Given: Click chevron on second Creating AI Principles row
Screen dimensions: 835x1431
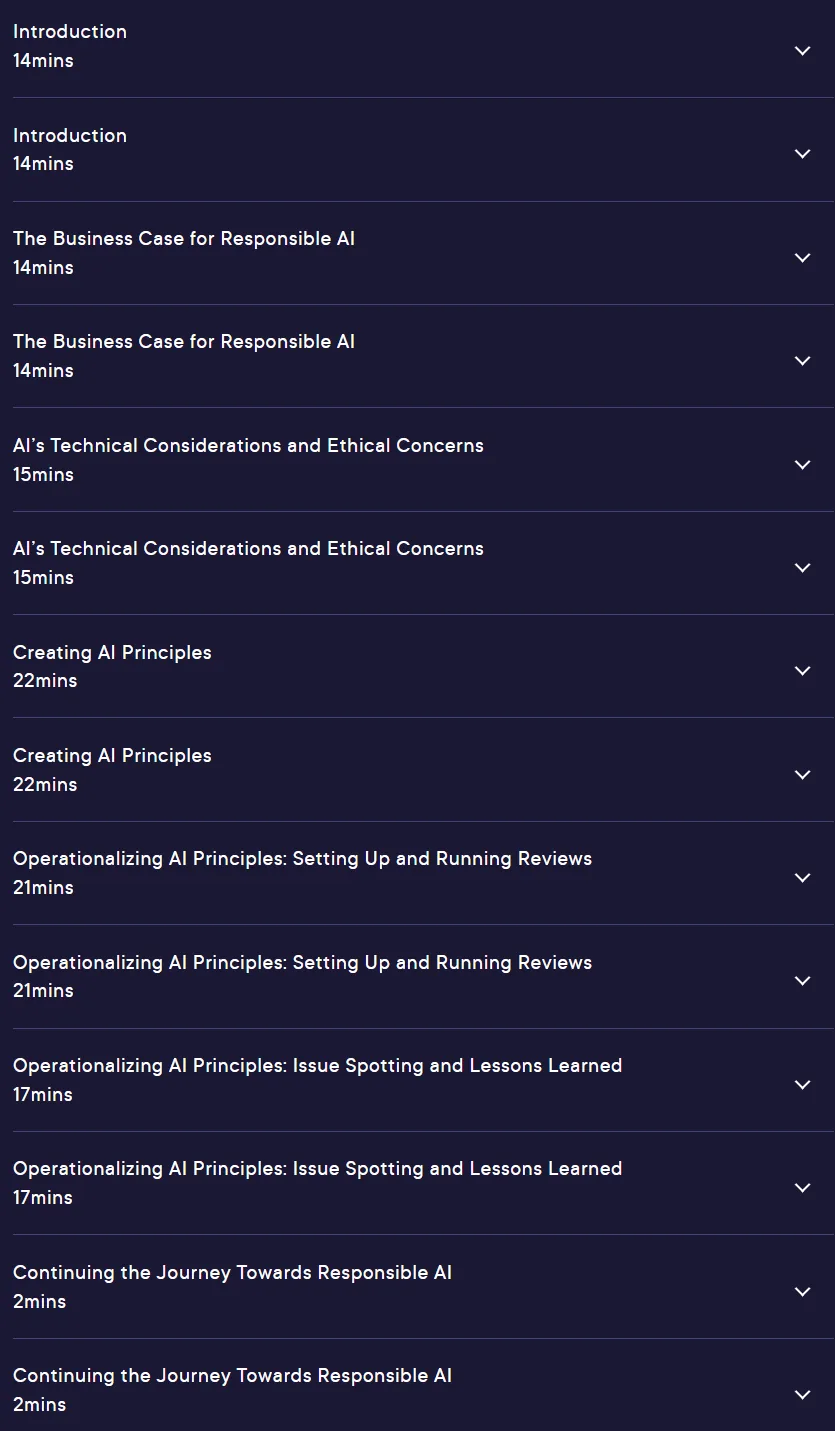Looking at the screenshot, I should pyautogui.click(x=802, y=774).
